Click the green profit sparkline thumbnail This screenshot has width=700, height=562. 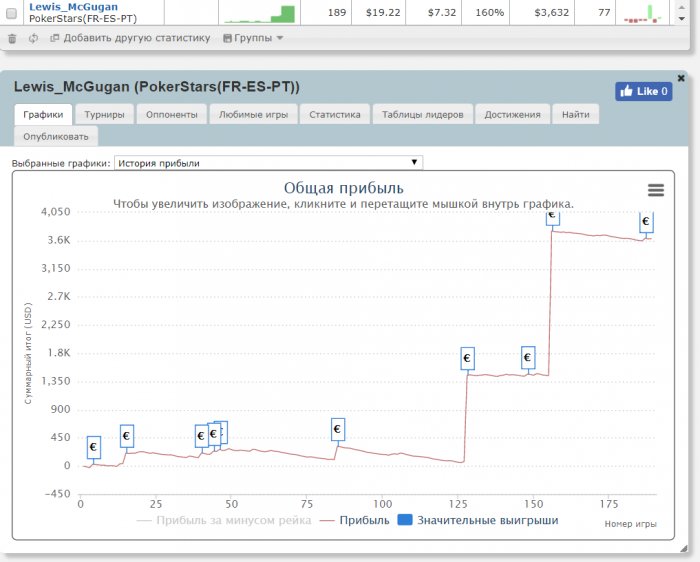click(x=259, y=13)
